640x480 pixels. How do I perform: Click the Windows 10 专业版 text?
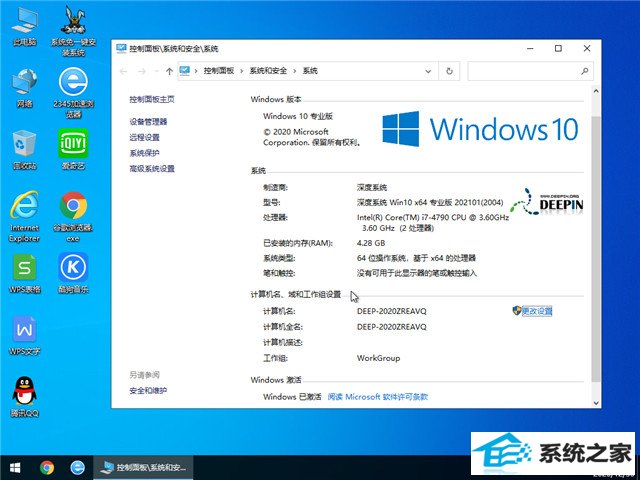(x=298, y=116)
